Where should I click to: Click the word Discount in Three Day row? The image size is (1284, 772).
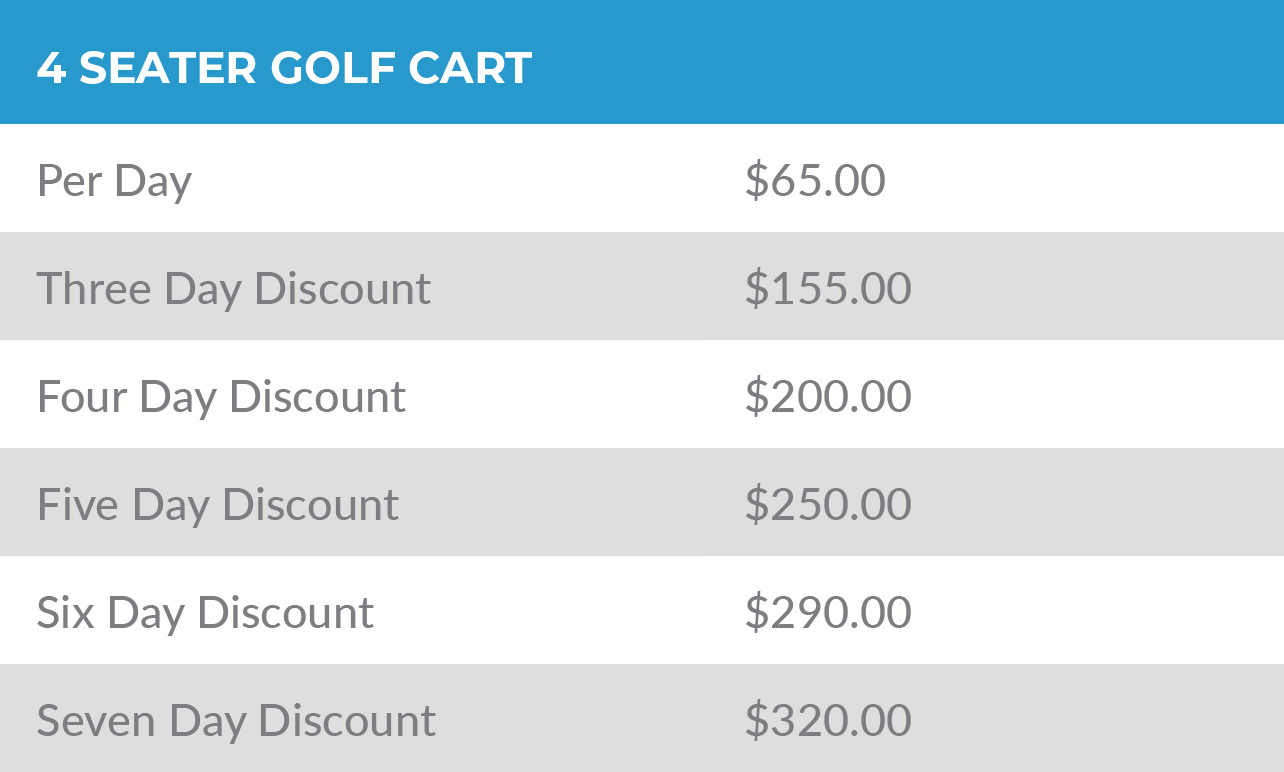(342, 289)
